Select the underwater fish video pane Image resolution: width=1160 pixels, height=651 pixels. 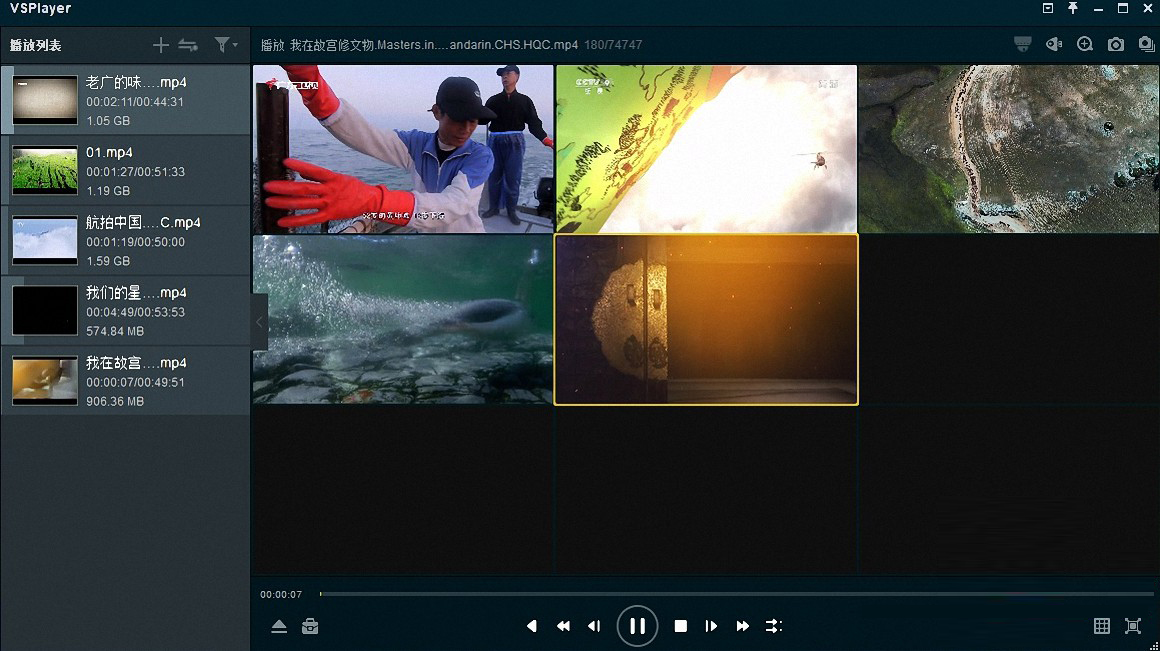click(x=403, y=320)
